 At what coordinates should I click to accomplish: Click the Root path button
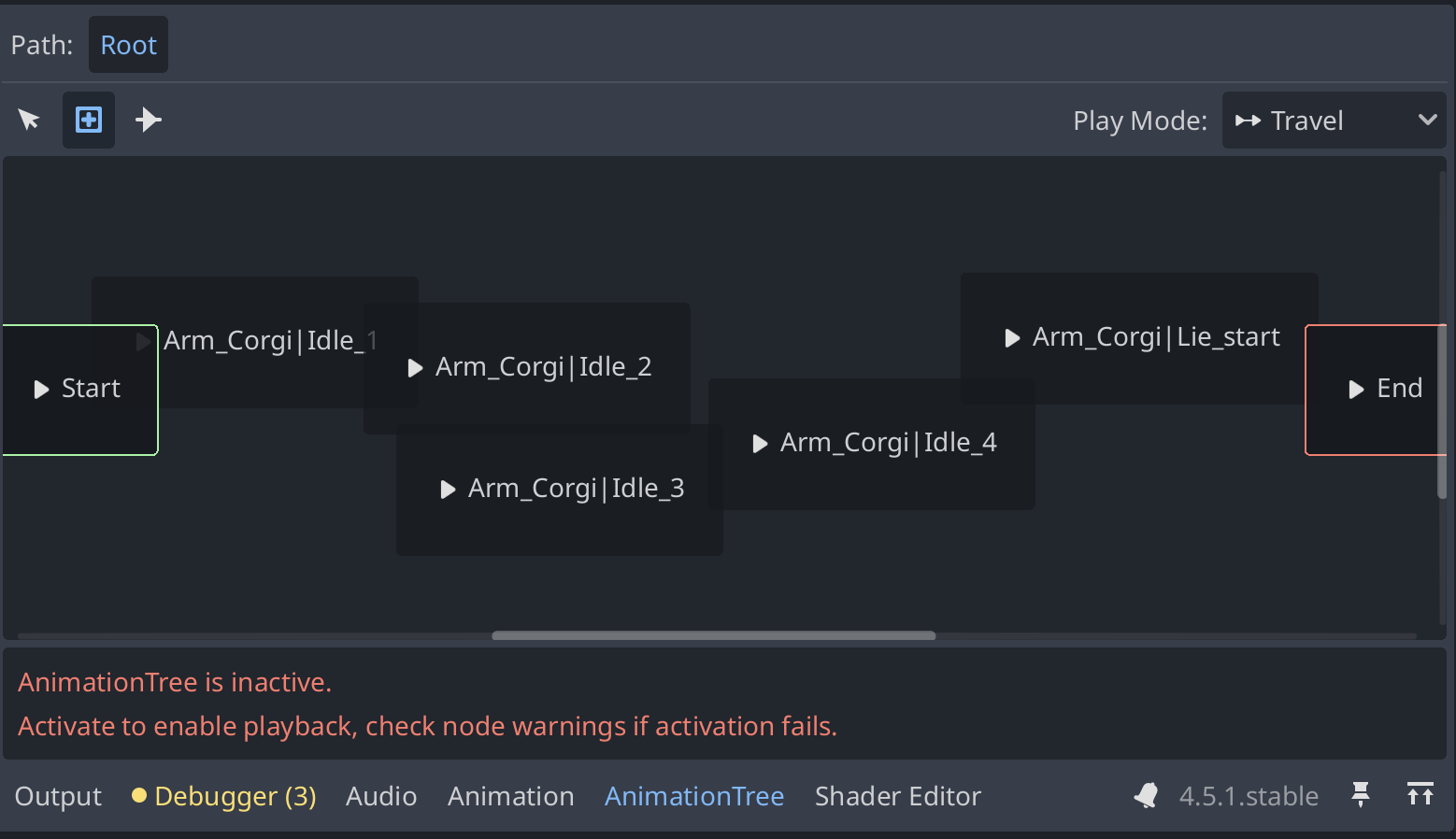point(128,45)
